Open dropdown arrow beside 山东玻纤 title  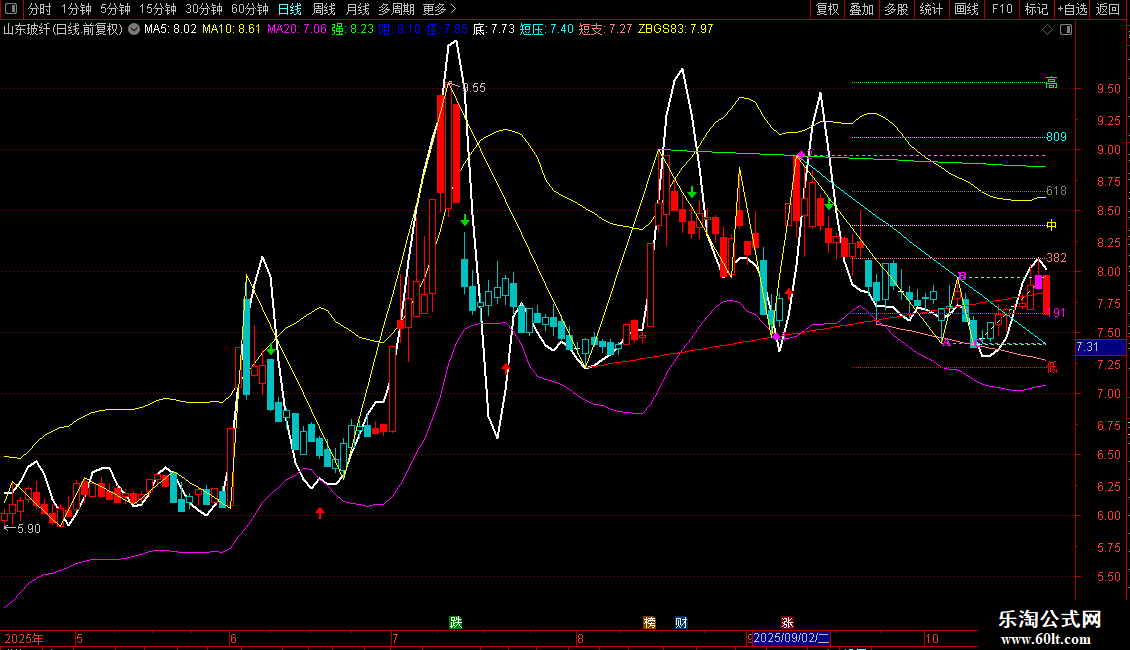(x=134, y=30)
